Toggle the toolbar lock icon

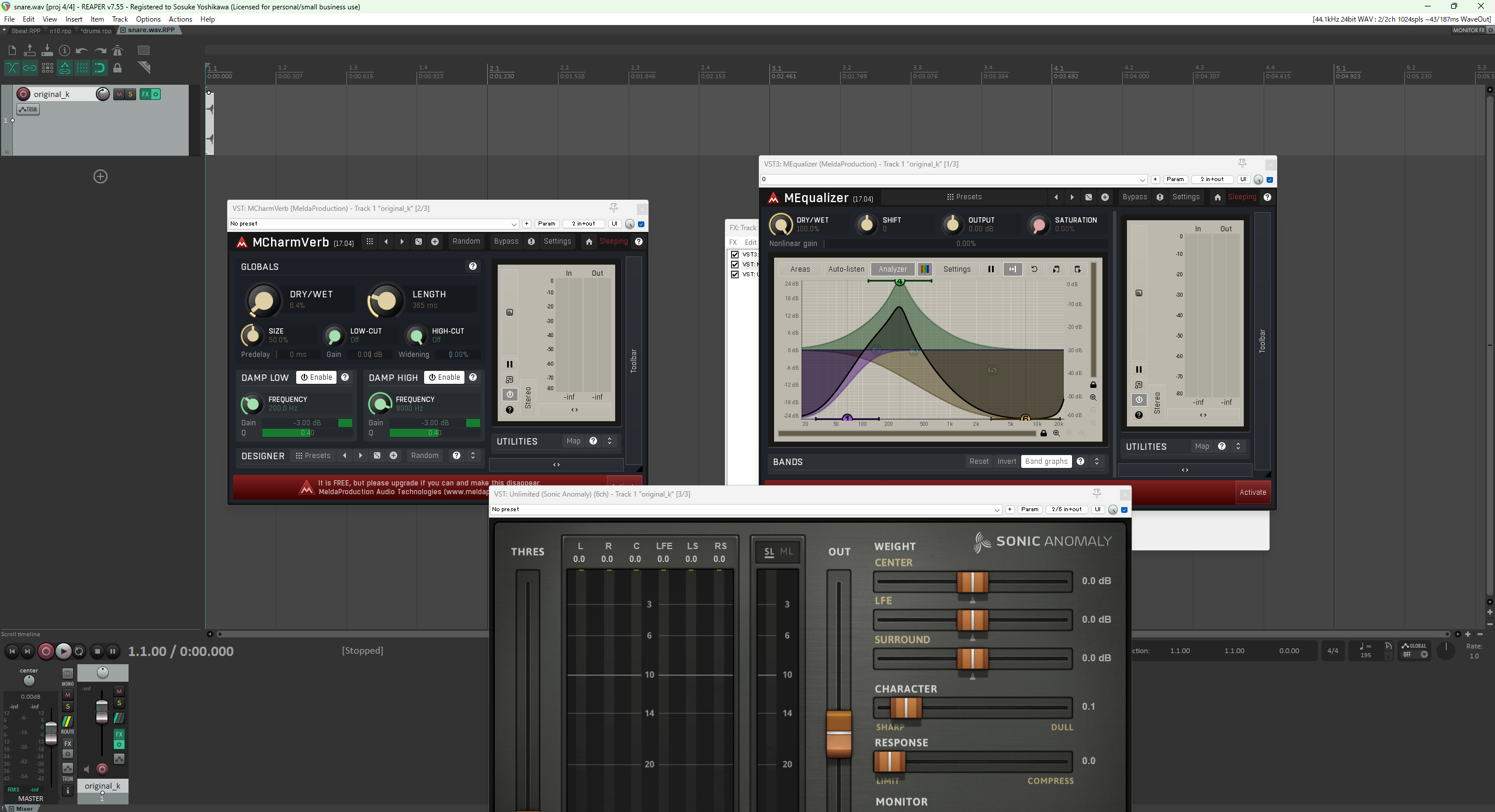(117, 68)
